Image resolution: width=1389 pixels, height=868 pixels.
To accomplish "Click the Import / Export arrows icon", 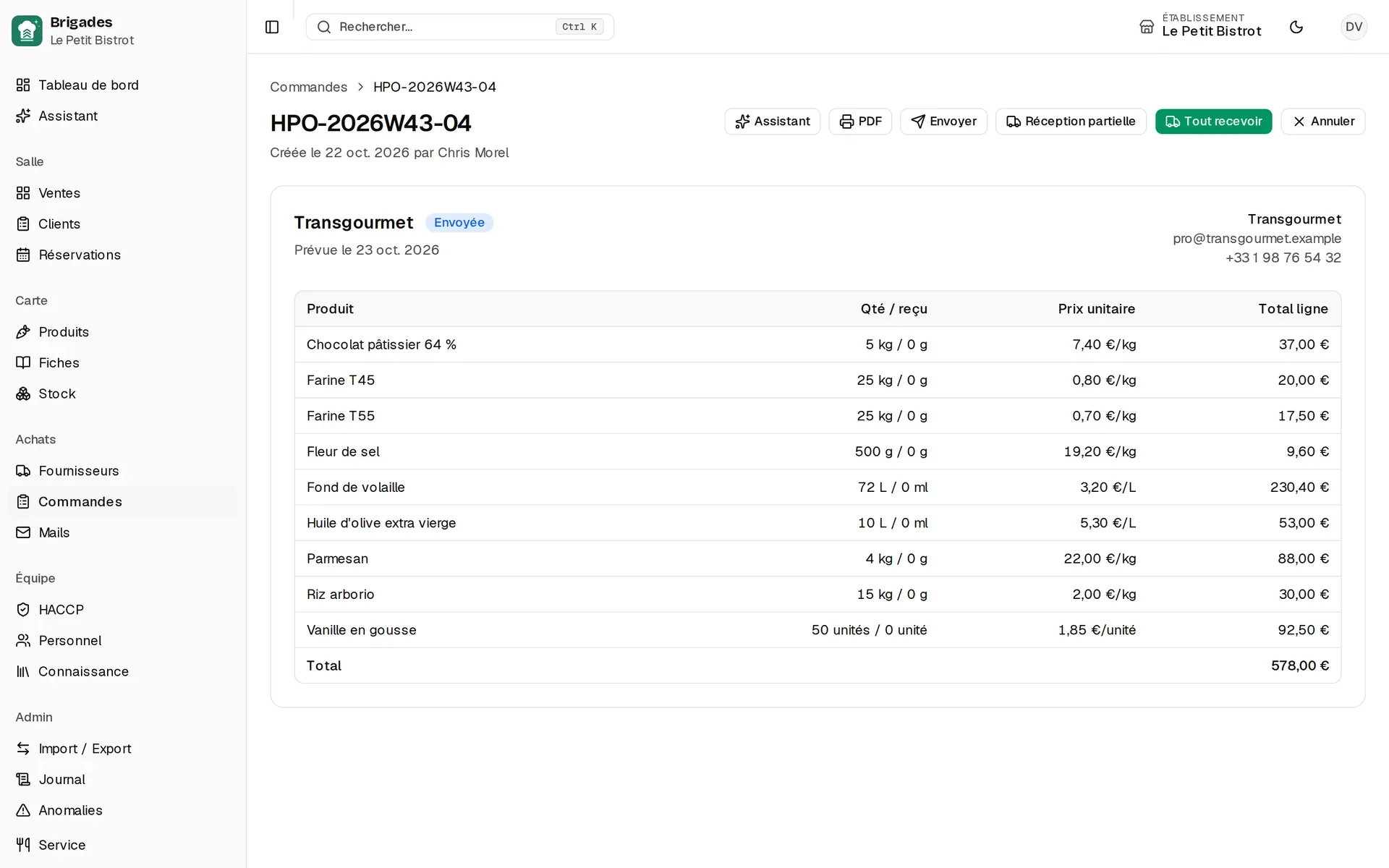I will click(23, 749).
